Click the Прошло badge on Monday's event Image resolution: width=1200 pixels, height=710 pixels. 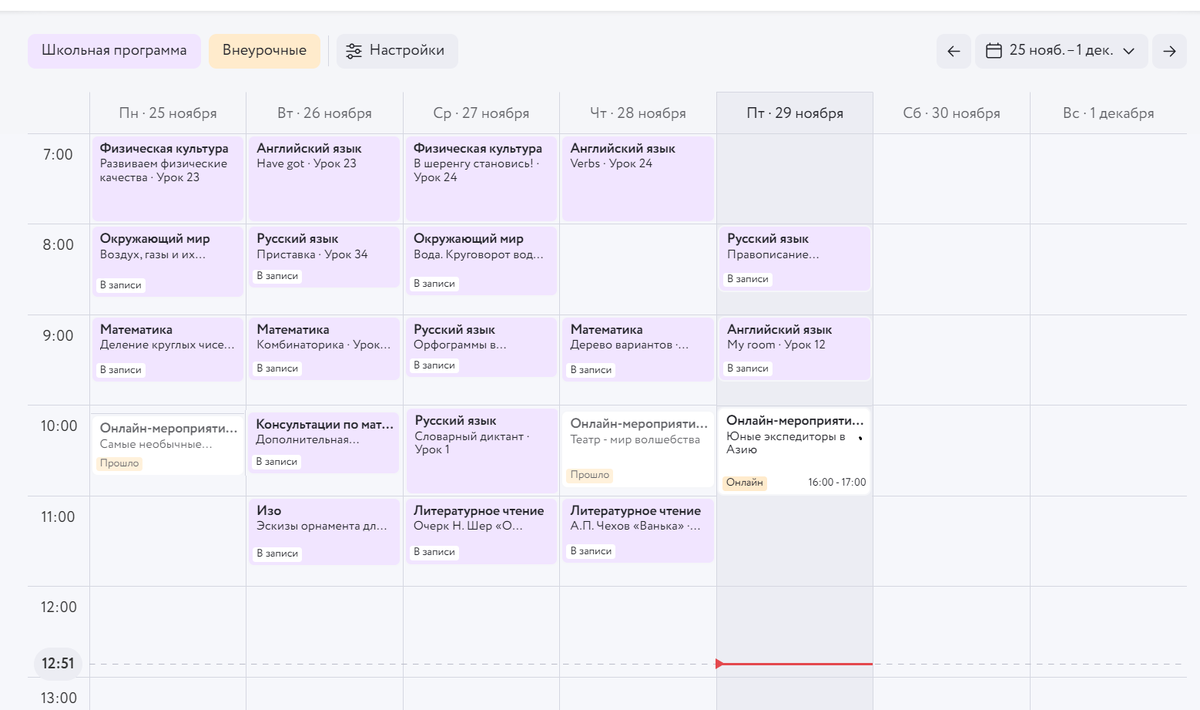click(119, 464)
